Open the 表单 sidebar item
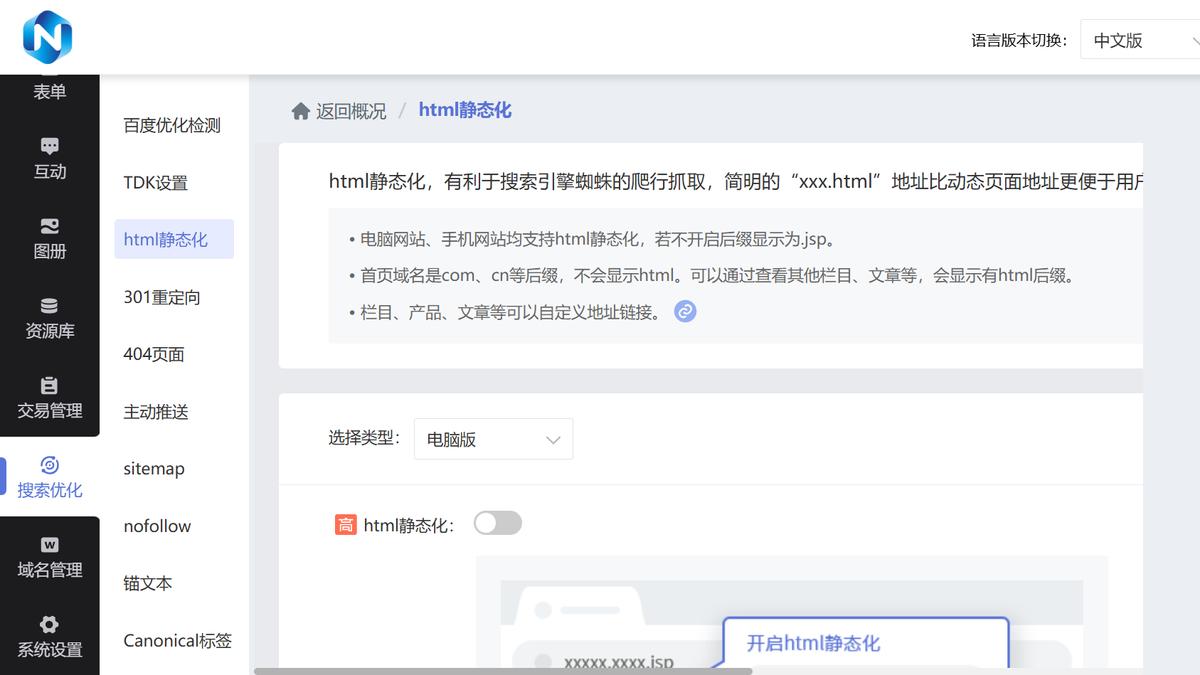 click(50, 91)
